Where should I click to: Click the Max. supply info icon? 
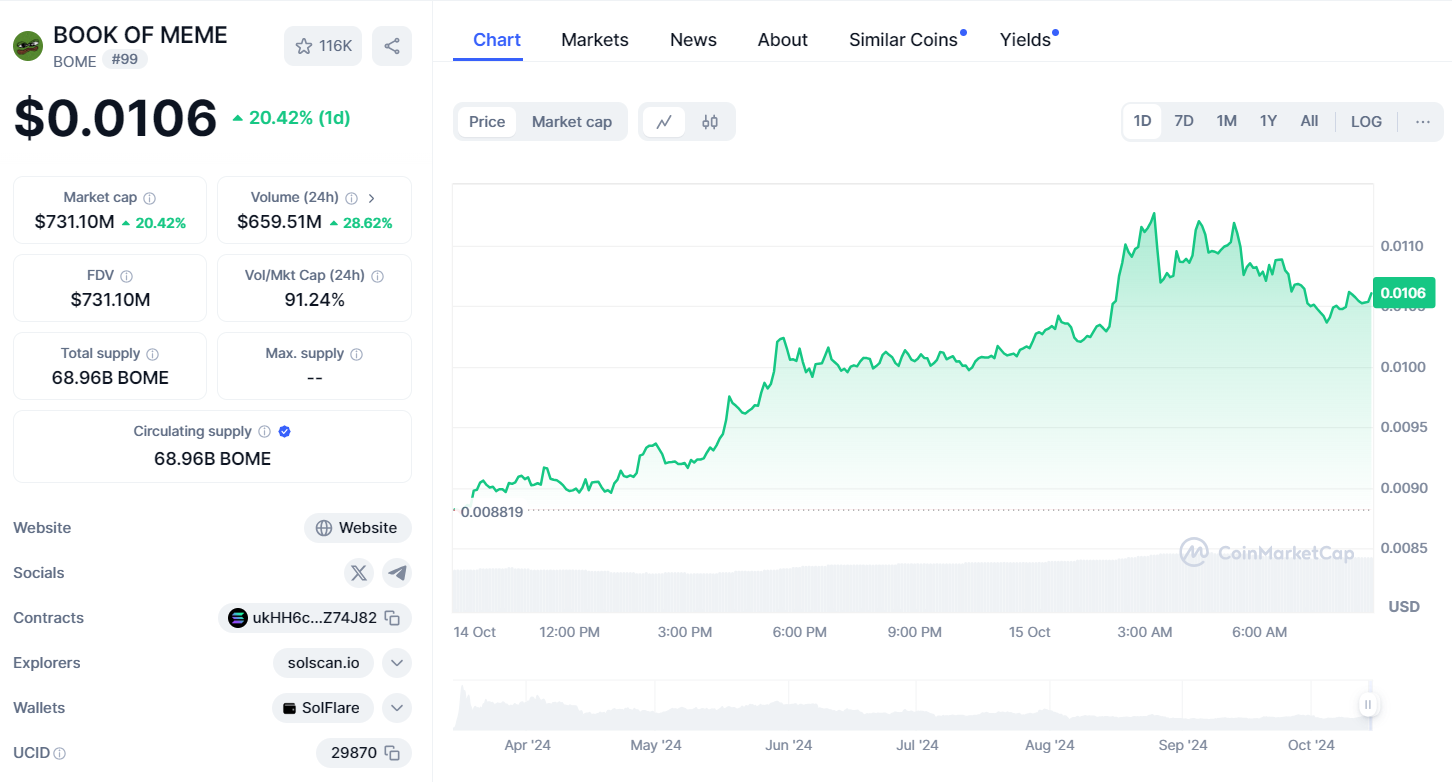pyautogui.click(x=356, y=354)
